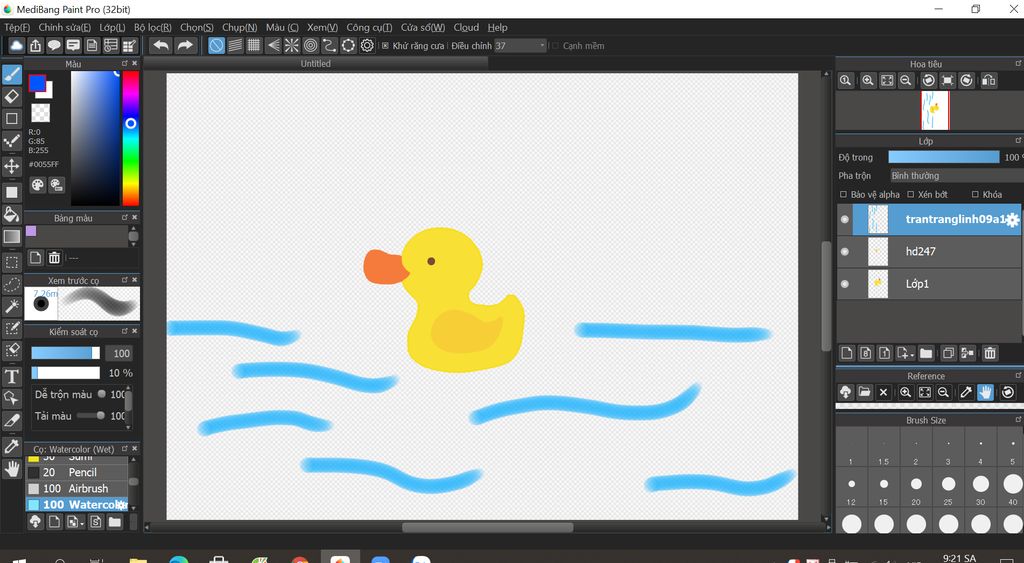Duplicate layer icon in Layer panel

coord(949,353)
